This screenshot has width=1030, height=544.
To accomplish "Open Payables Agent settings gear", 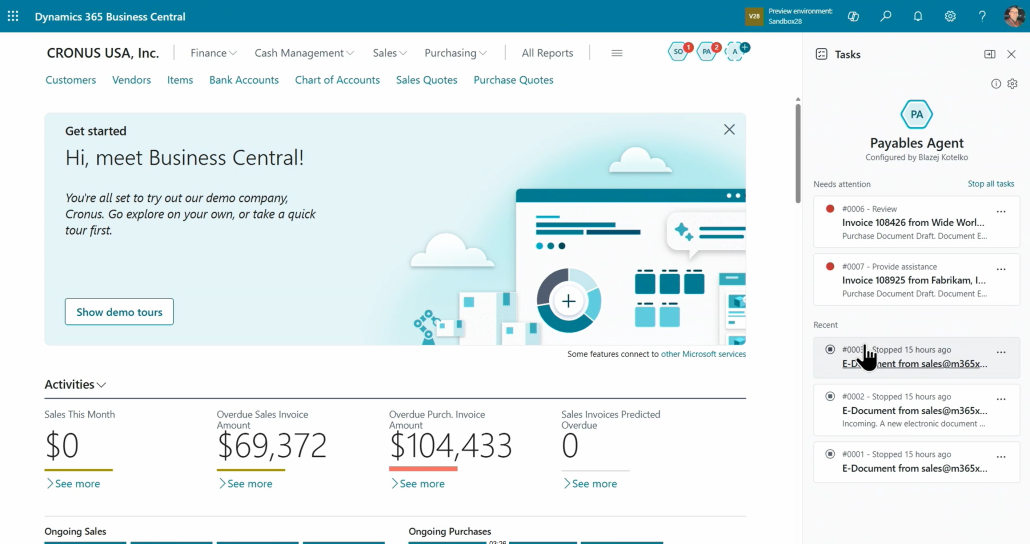I will (1012, 84).
